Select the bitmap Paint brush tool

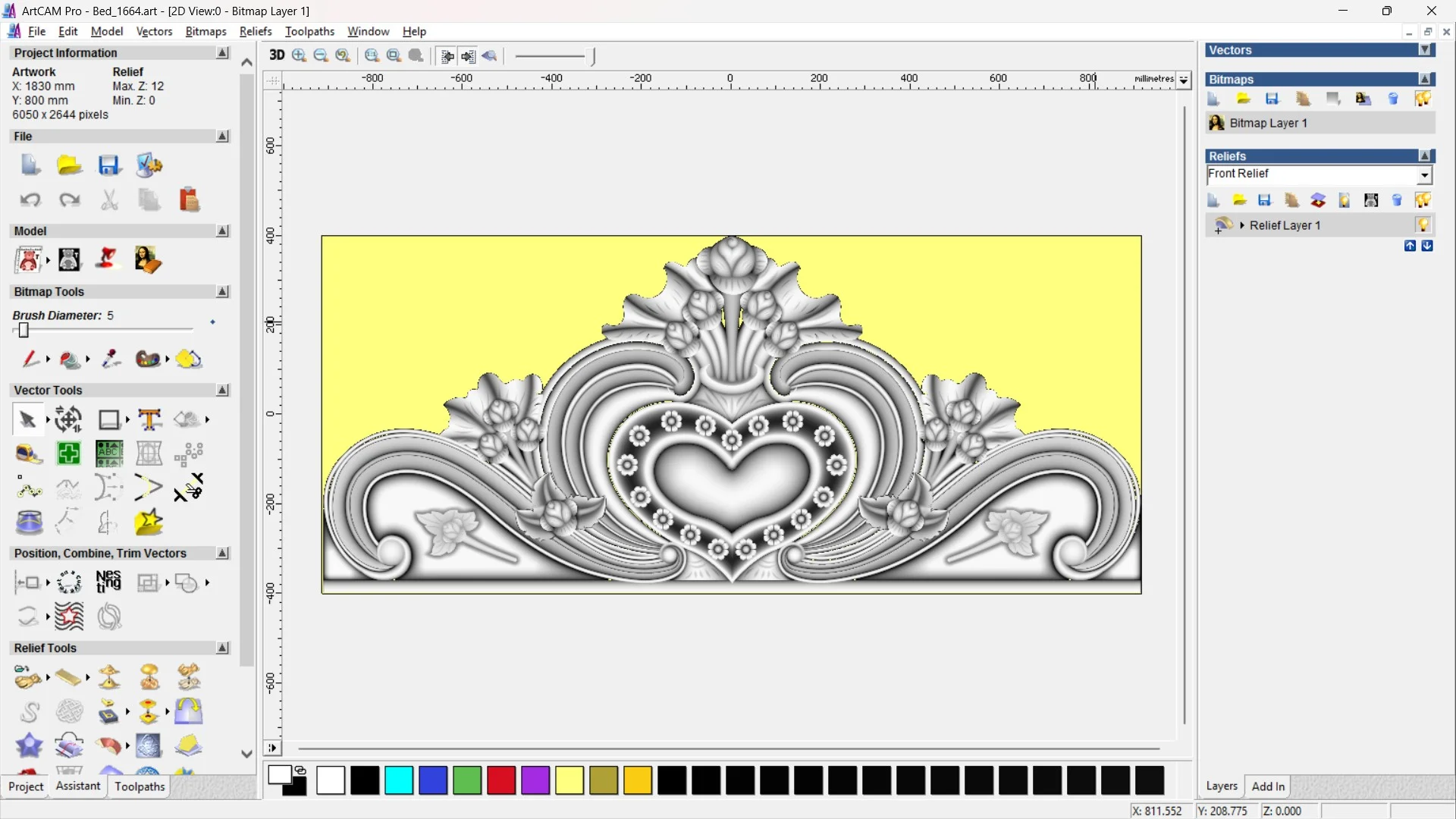(x=30, y=359)
